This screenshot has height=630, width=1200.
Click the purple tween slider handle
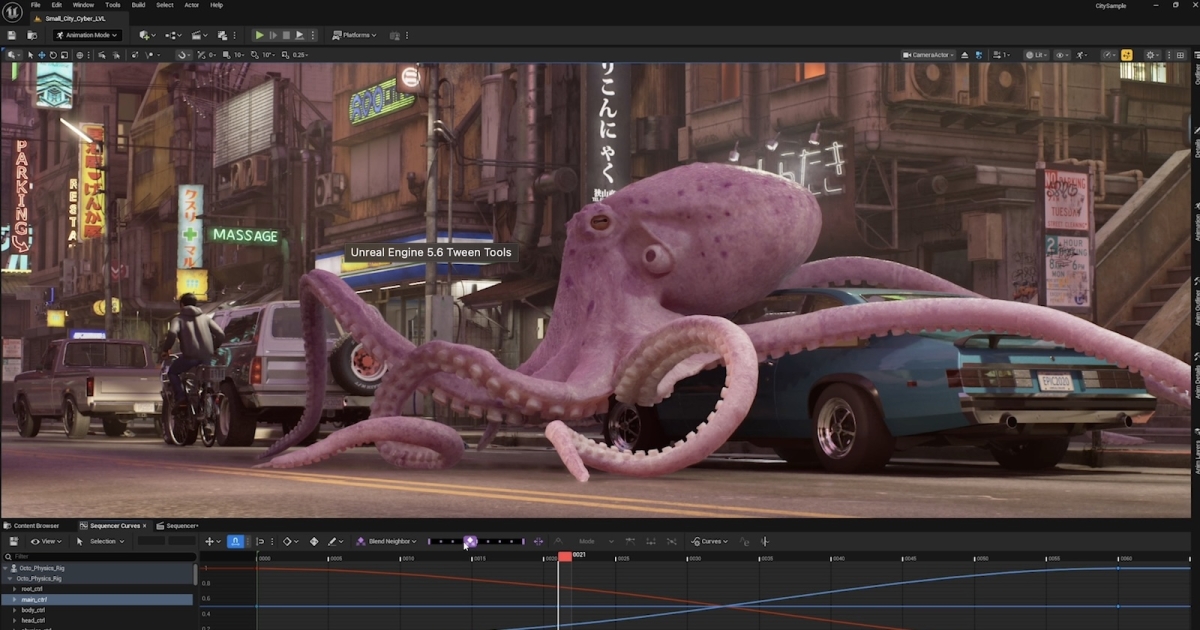point(470,541)
